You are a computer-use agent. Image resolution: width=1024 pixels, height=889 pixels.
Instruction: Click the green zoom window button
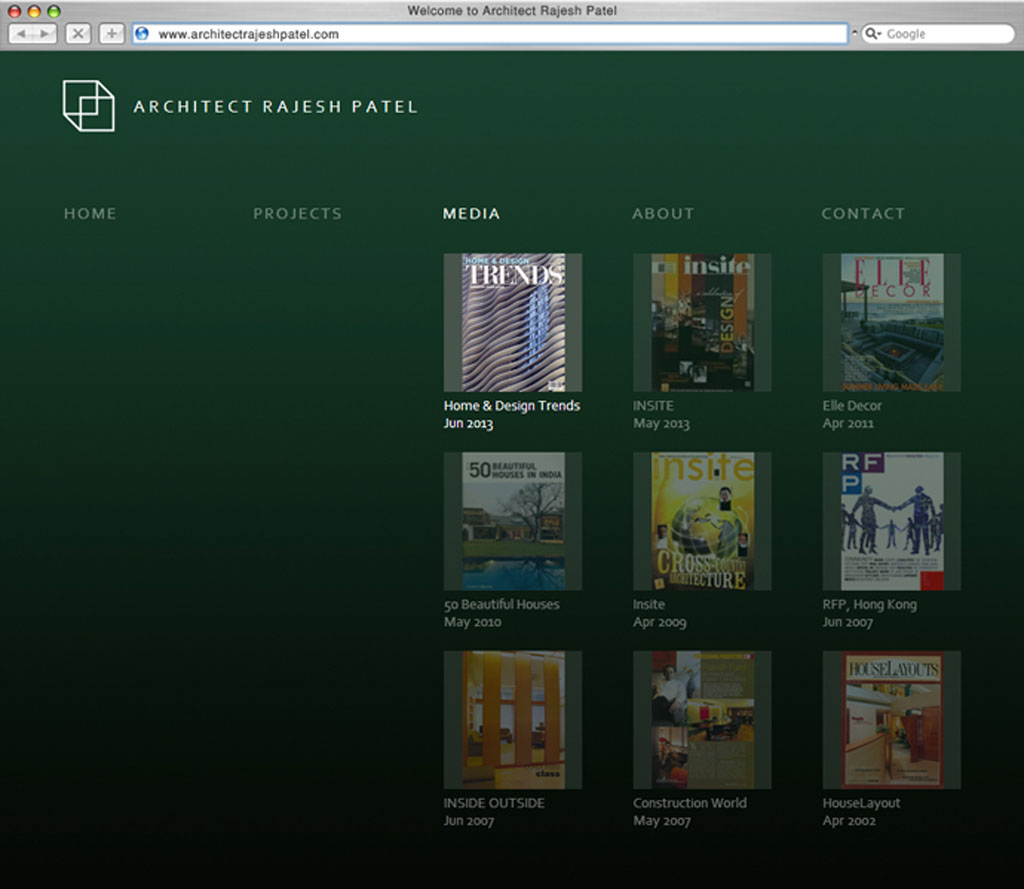point(54,11)
